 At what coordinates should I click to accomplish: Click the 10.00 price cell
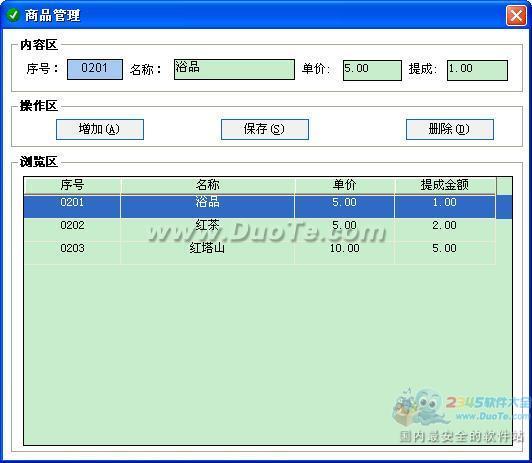coord(344,252)
